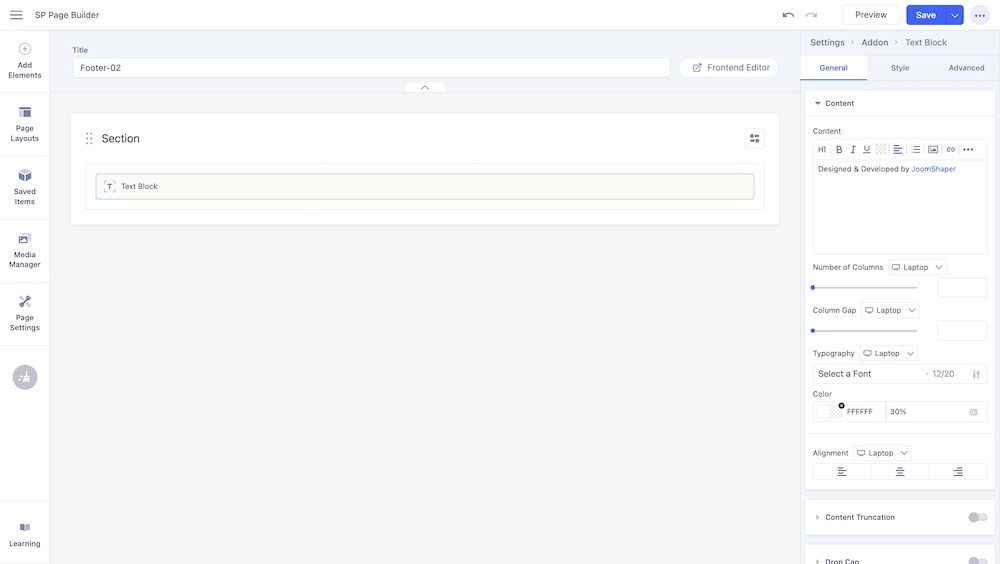Set text alignment in editor toolbar
Viewport: 1000px width, 564px height.
(x=897, y=149)
